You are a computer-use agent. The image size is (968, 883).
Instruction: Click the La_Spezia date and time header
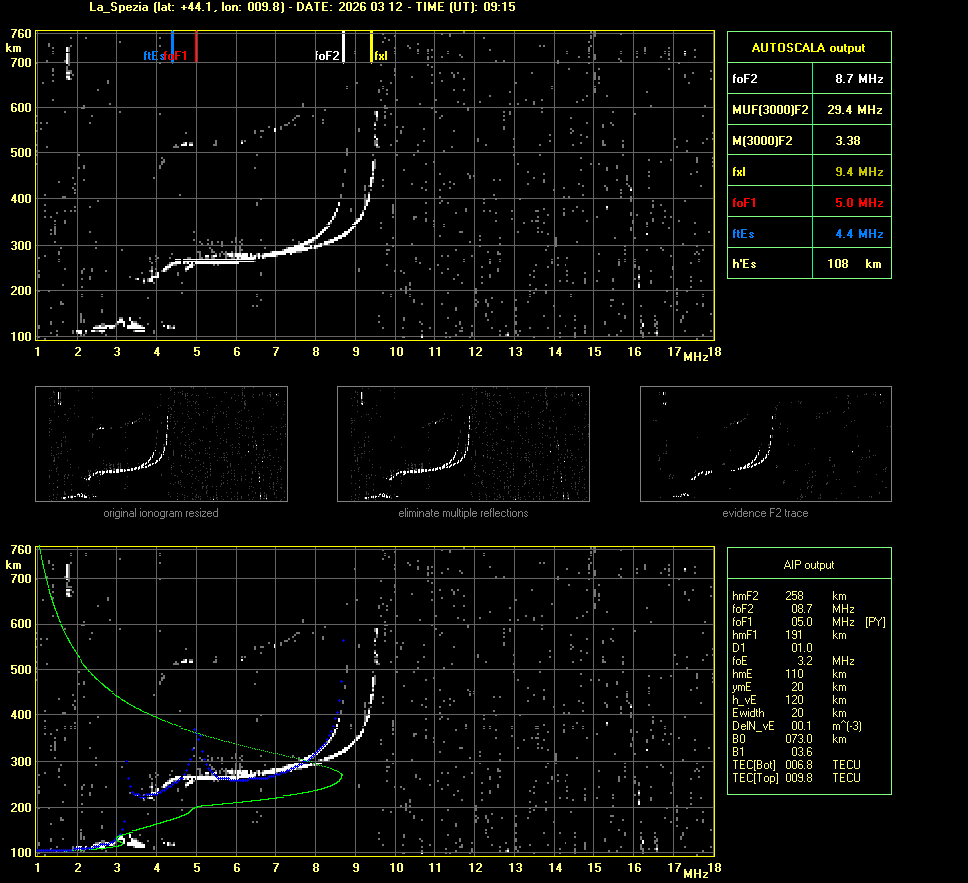[x=302, y=7]
